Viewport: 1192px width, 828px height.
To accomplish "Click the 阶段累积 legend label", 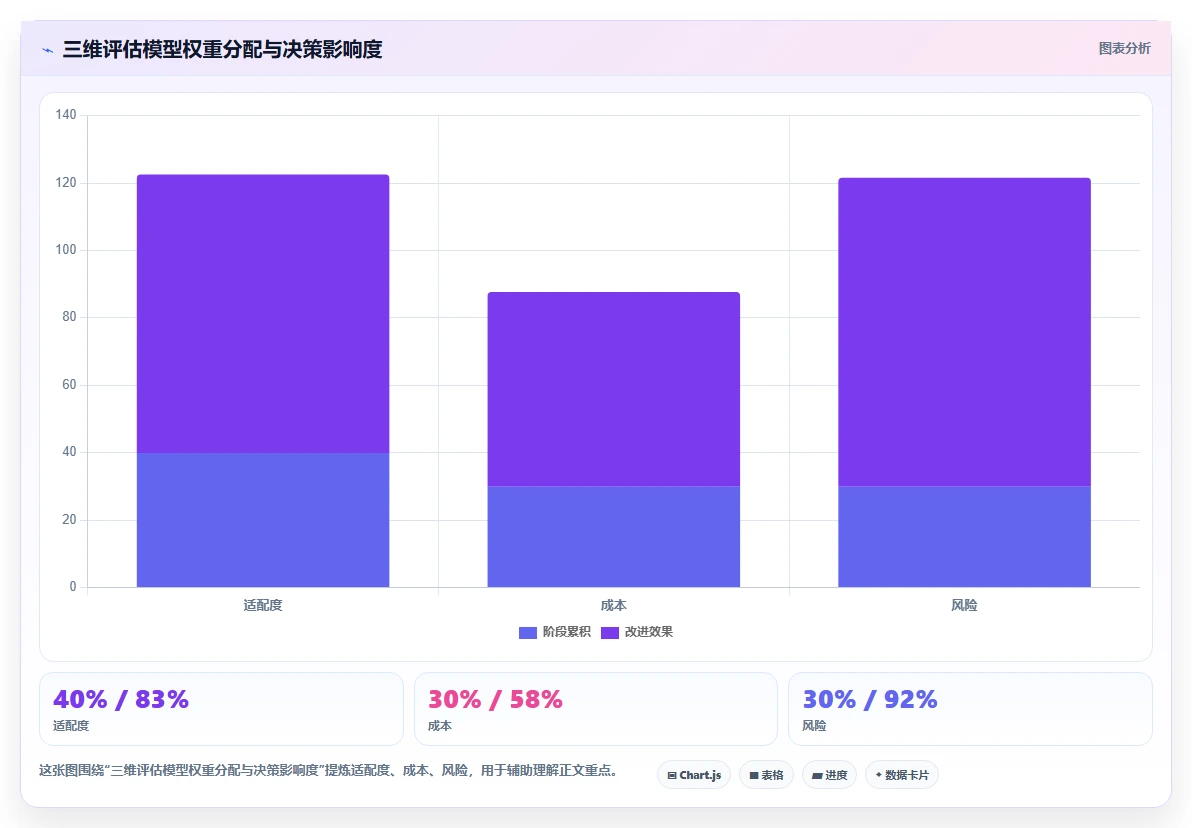I will pos(566,632).
